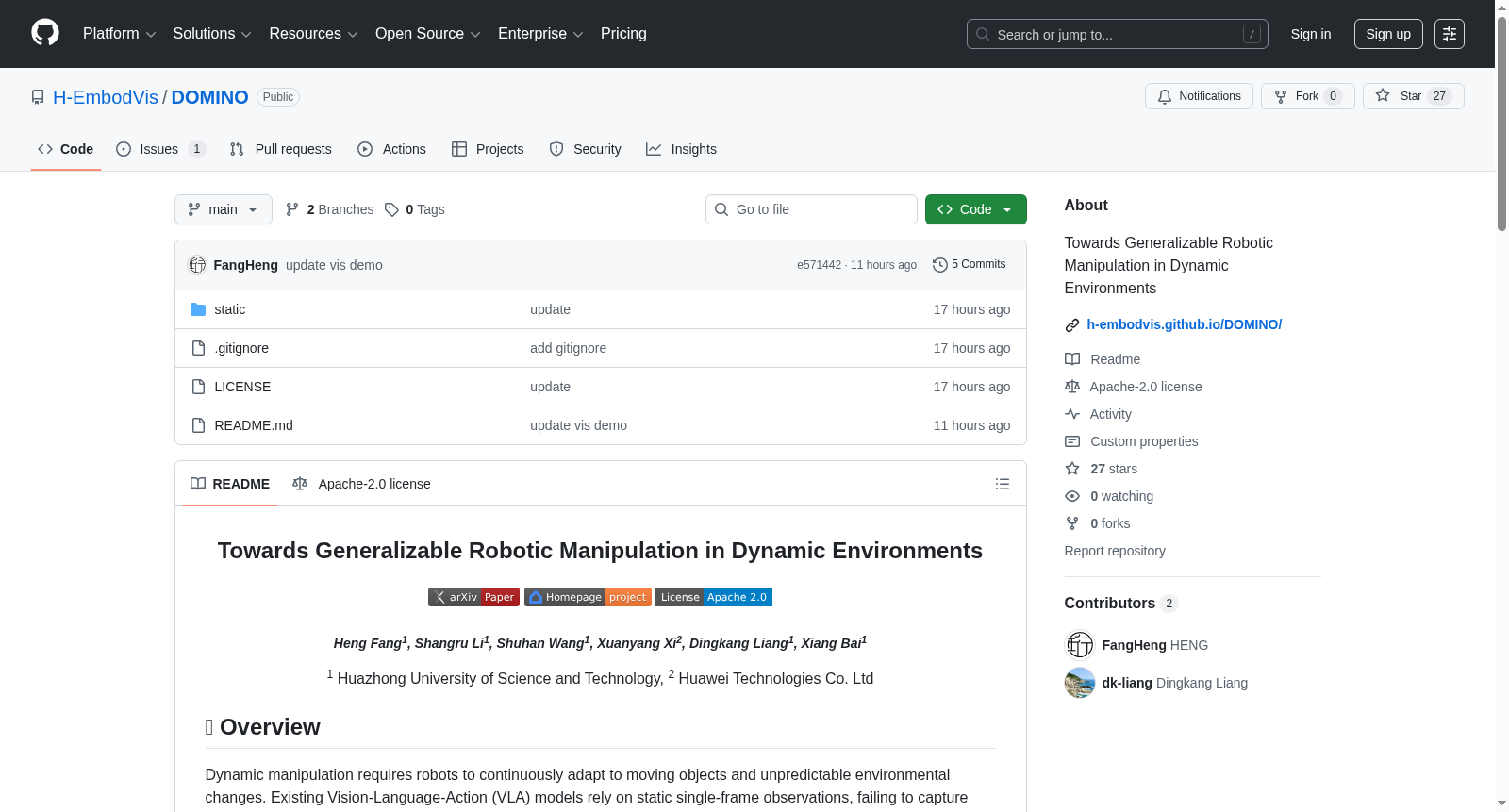Viewport: 1509px width, 812px height.
Task: Open the DOMINO repository link
Action: 209,97
